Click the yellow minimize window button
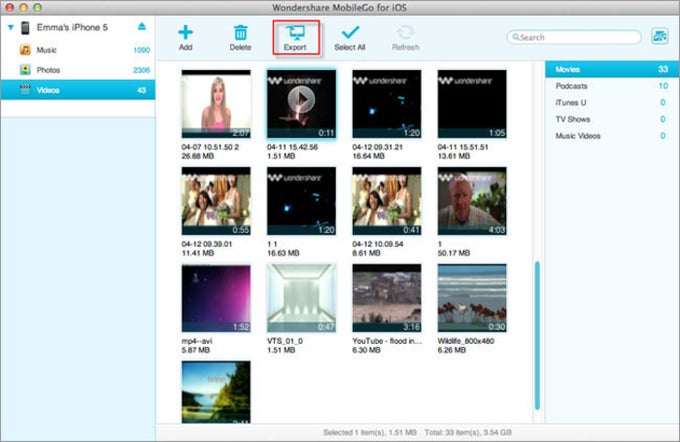The image size is (680, 442). [24, 7]
